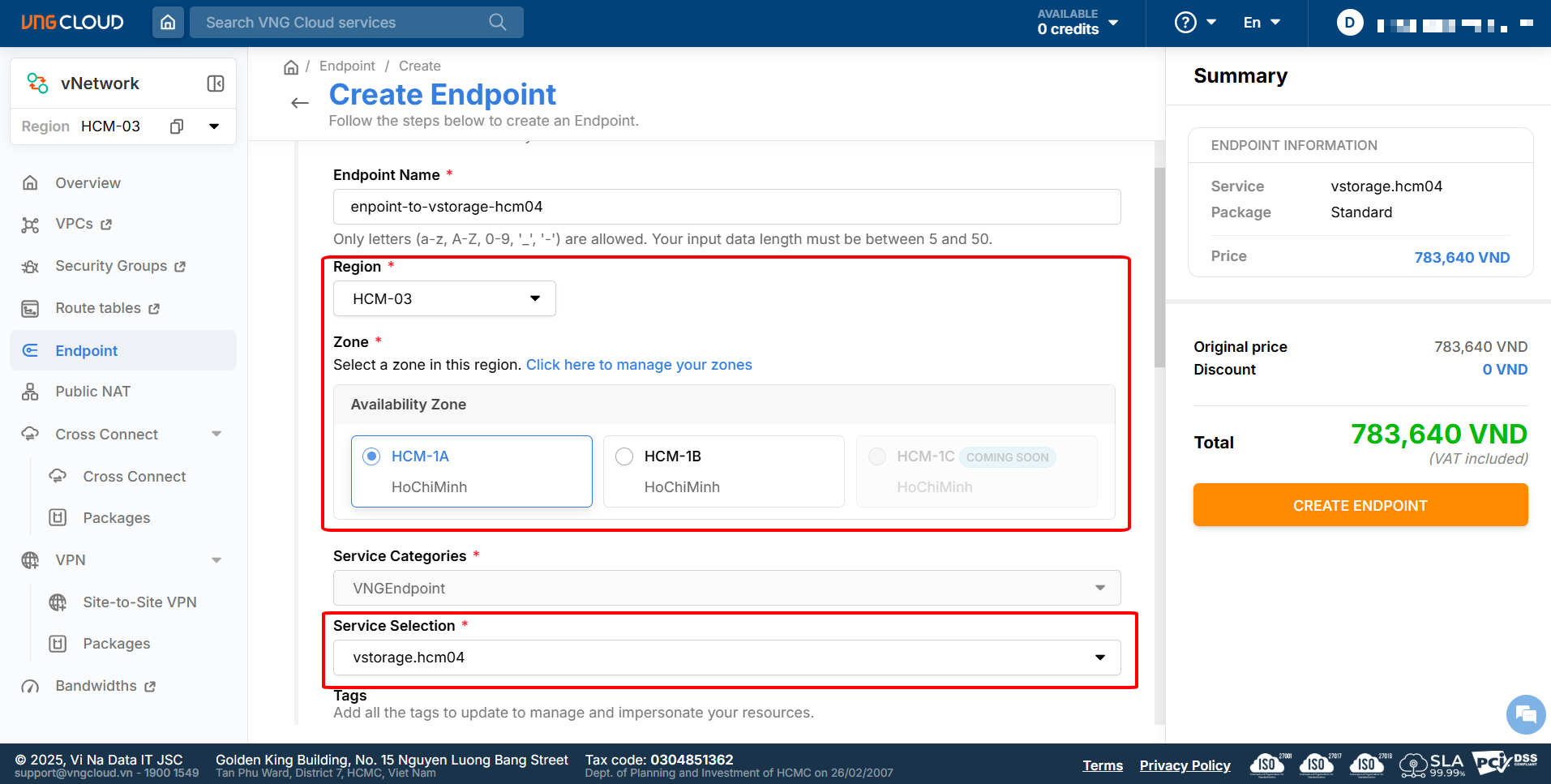The height and width of the screenshot is (784, 1551).
Task: Copy the HCM-03 region name icon
Action: pos(177,126)
